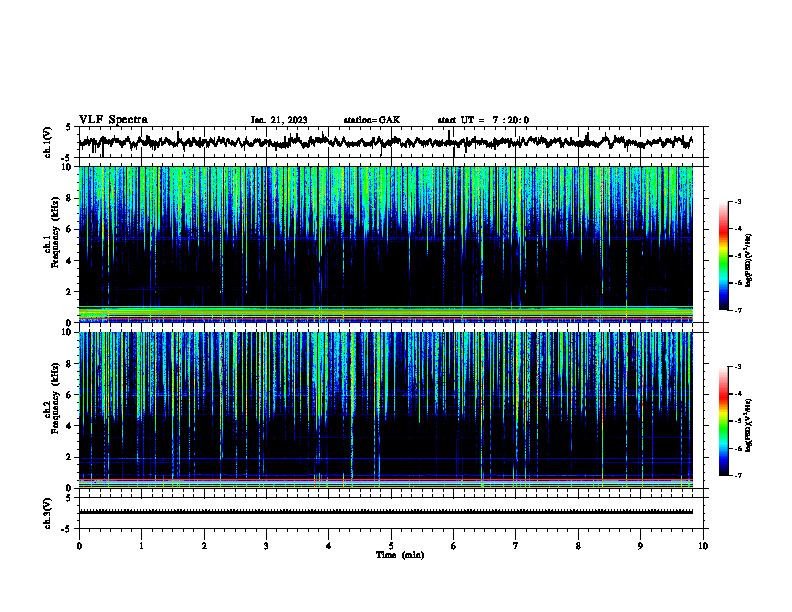Click the -6 label on ch.1 color bar

737,283
